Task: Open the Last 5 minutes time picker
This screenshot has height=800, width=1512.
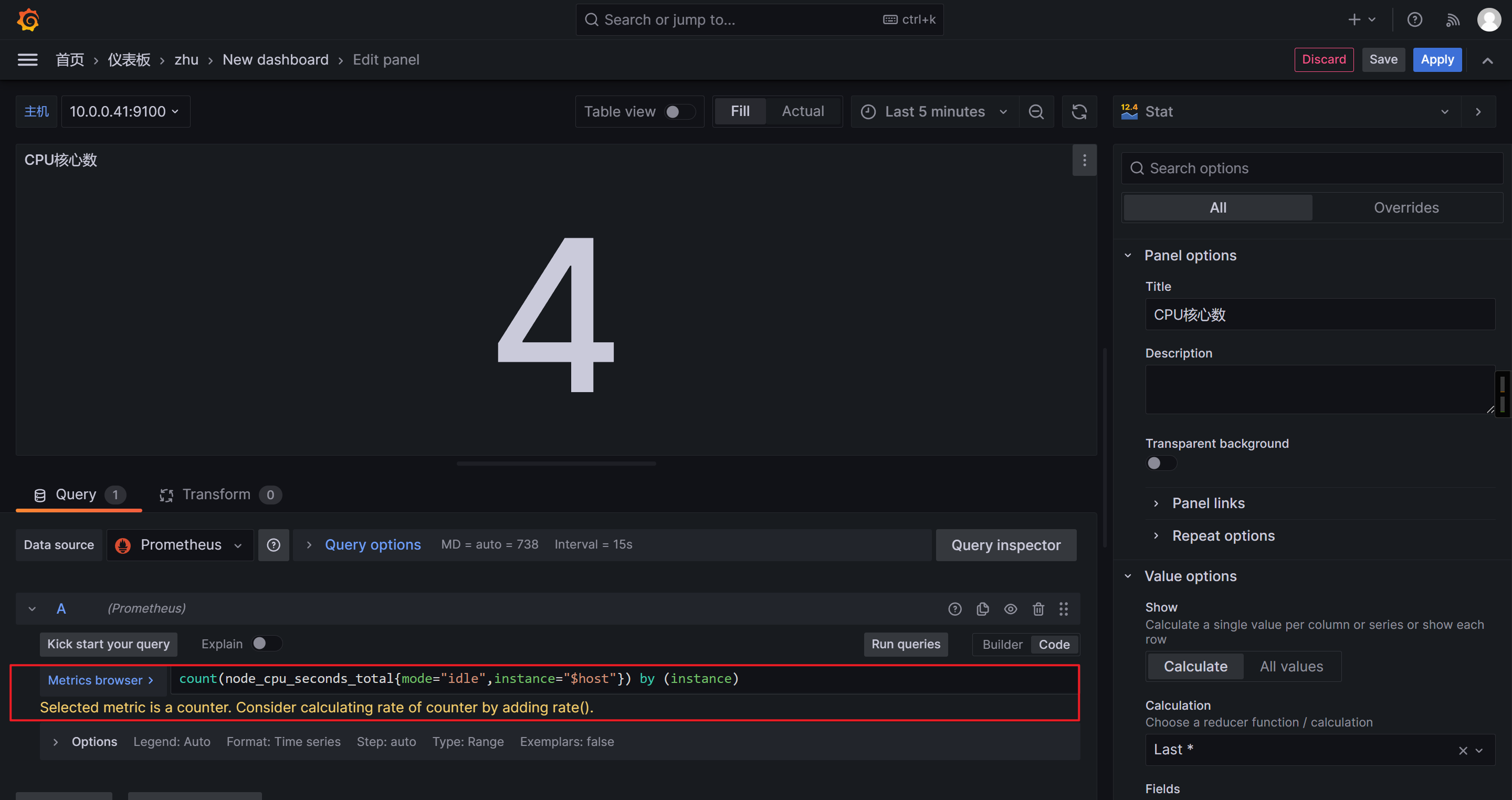Action: tap(934, 111)
